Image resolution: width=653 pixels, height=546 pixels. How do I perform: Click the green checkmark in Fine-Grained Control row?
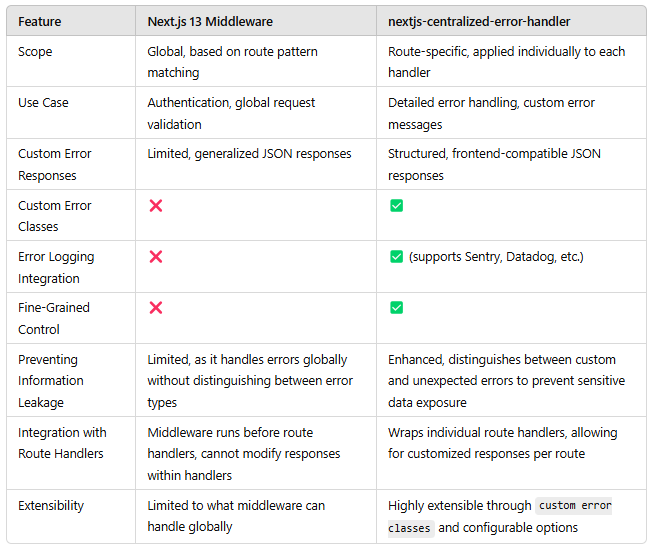396,308
